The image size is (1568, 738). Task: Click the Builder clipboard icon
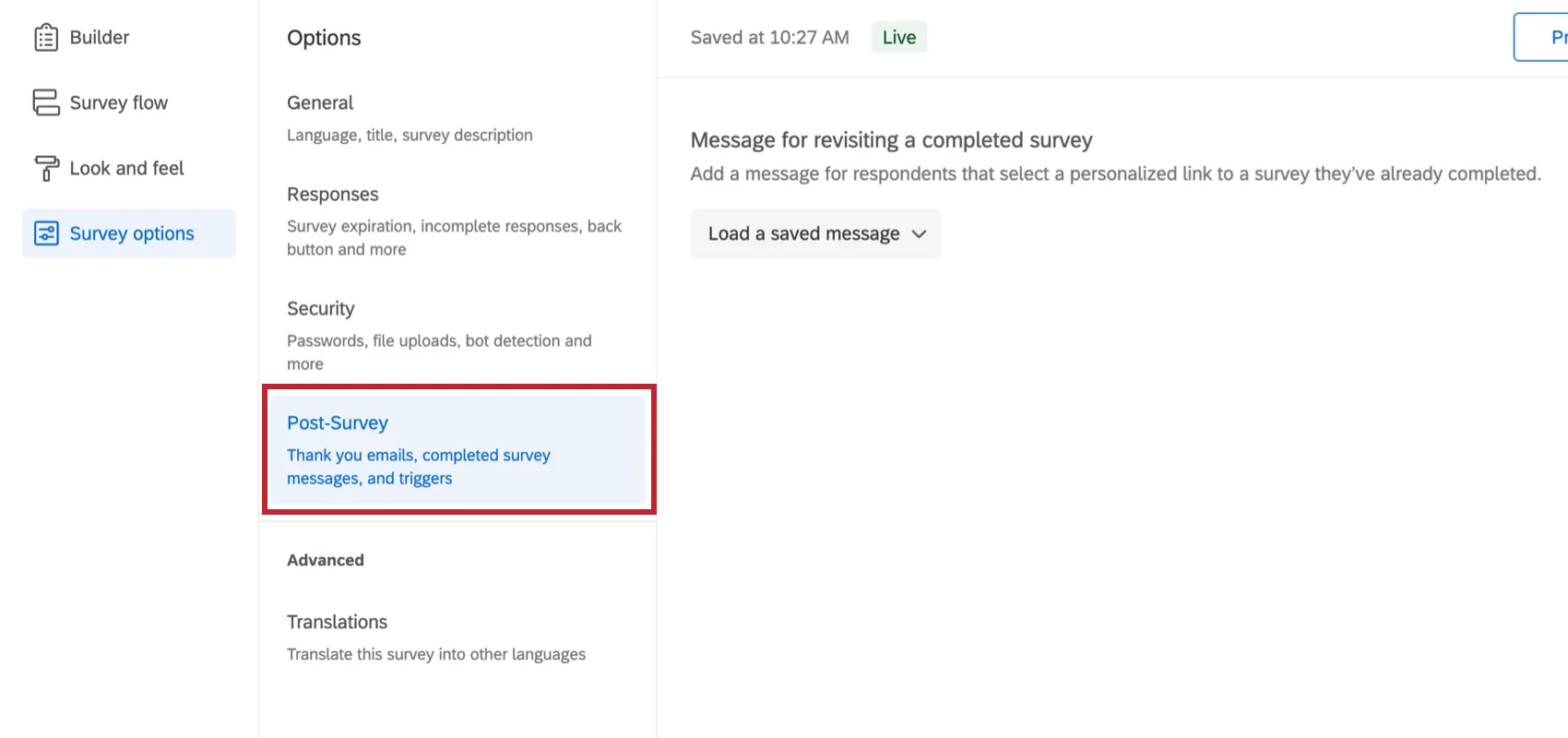pyautogui.click(x=46, y=38)
